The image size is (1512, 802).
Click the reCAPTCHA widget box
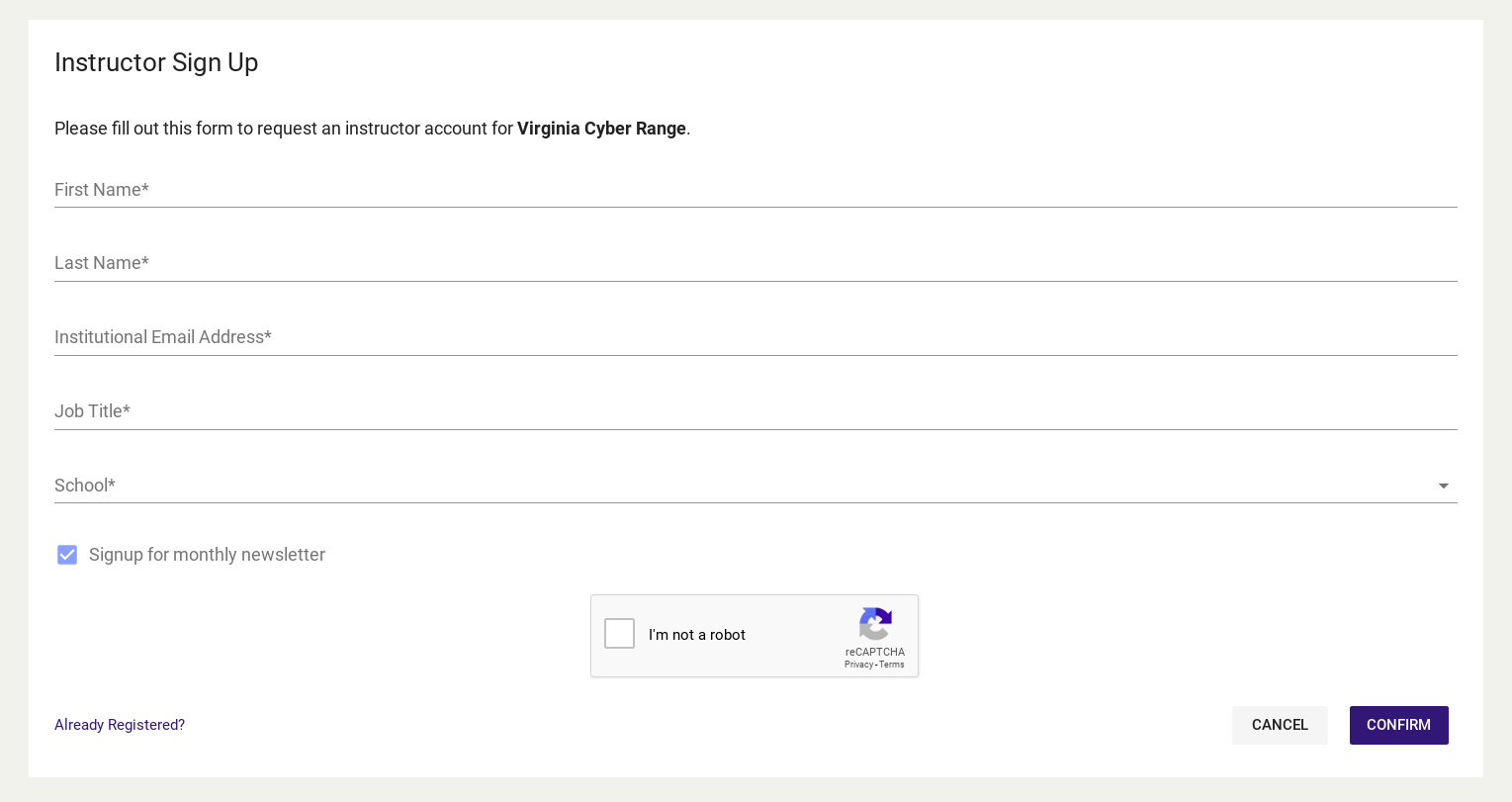(755, 636)
